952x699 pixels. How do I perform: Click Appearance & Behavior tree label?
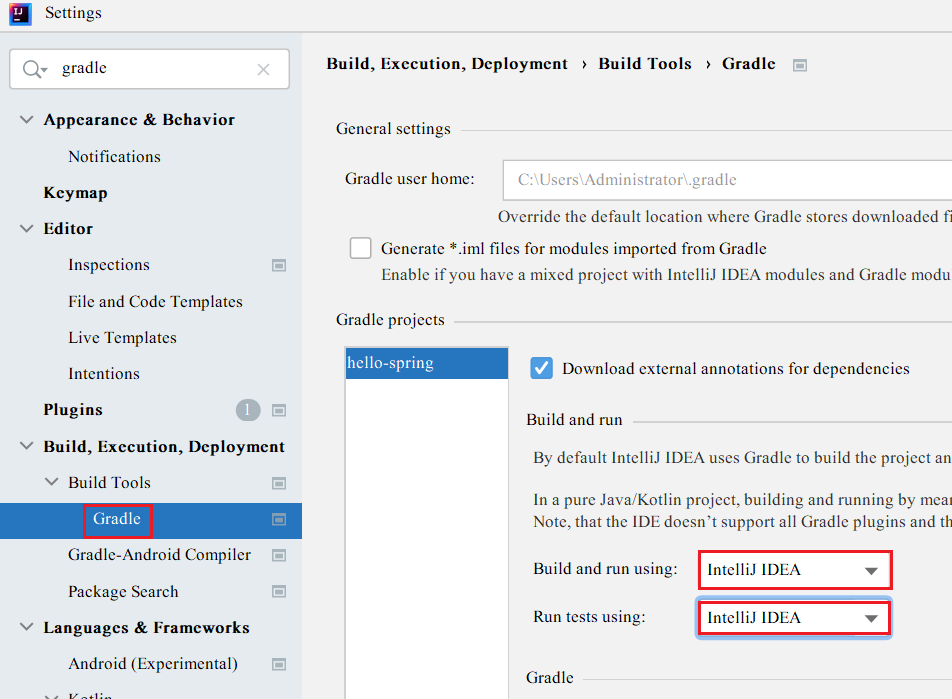pos(139,120)
